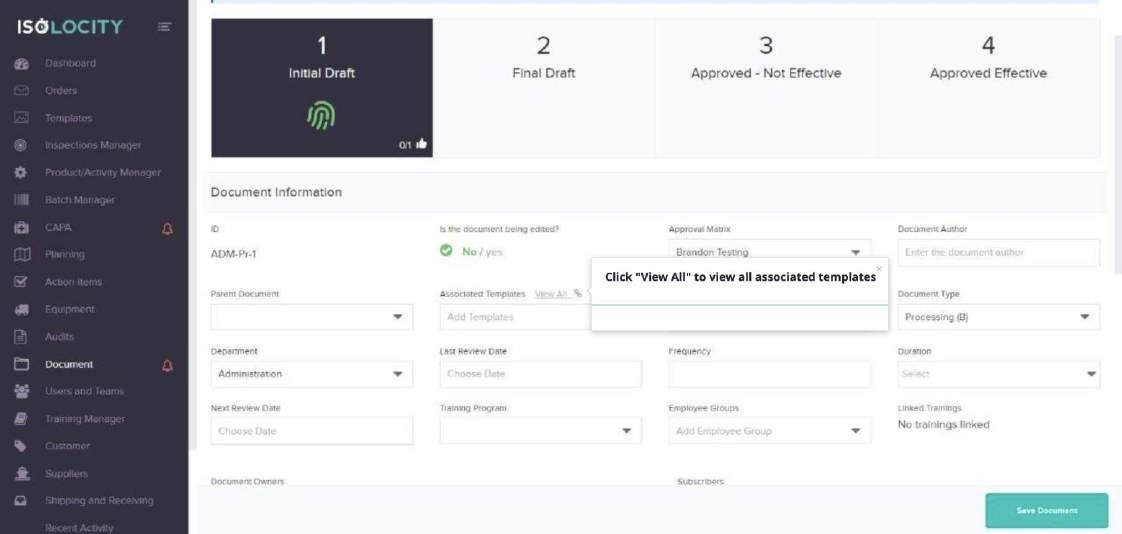Click the Save Document button
1122x534 pixels.
(x=1046, y=510)
